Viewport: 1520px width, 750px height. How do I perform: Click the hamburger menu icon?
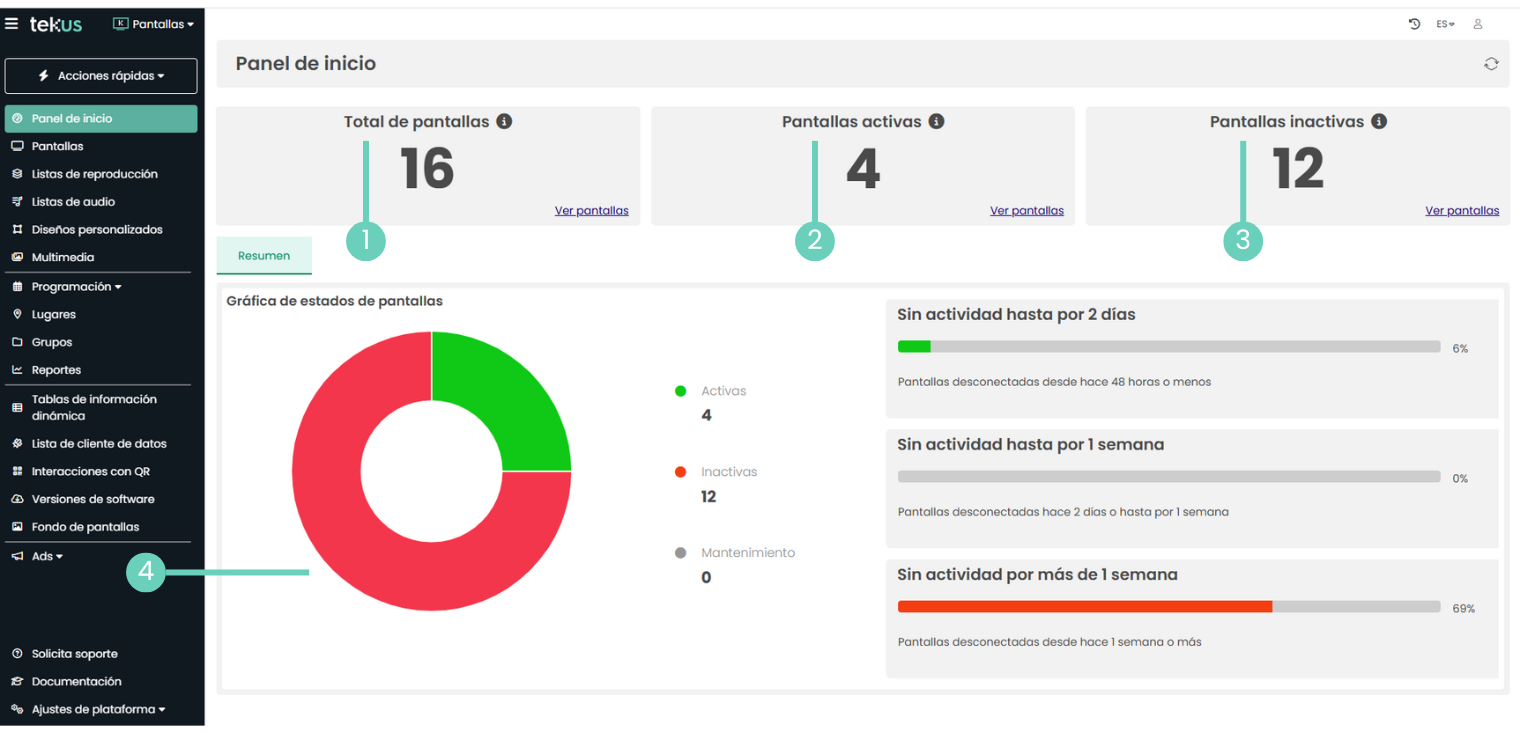[x=12, y=24]
